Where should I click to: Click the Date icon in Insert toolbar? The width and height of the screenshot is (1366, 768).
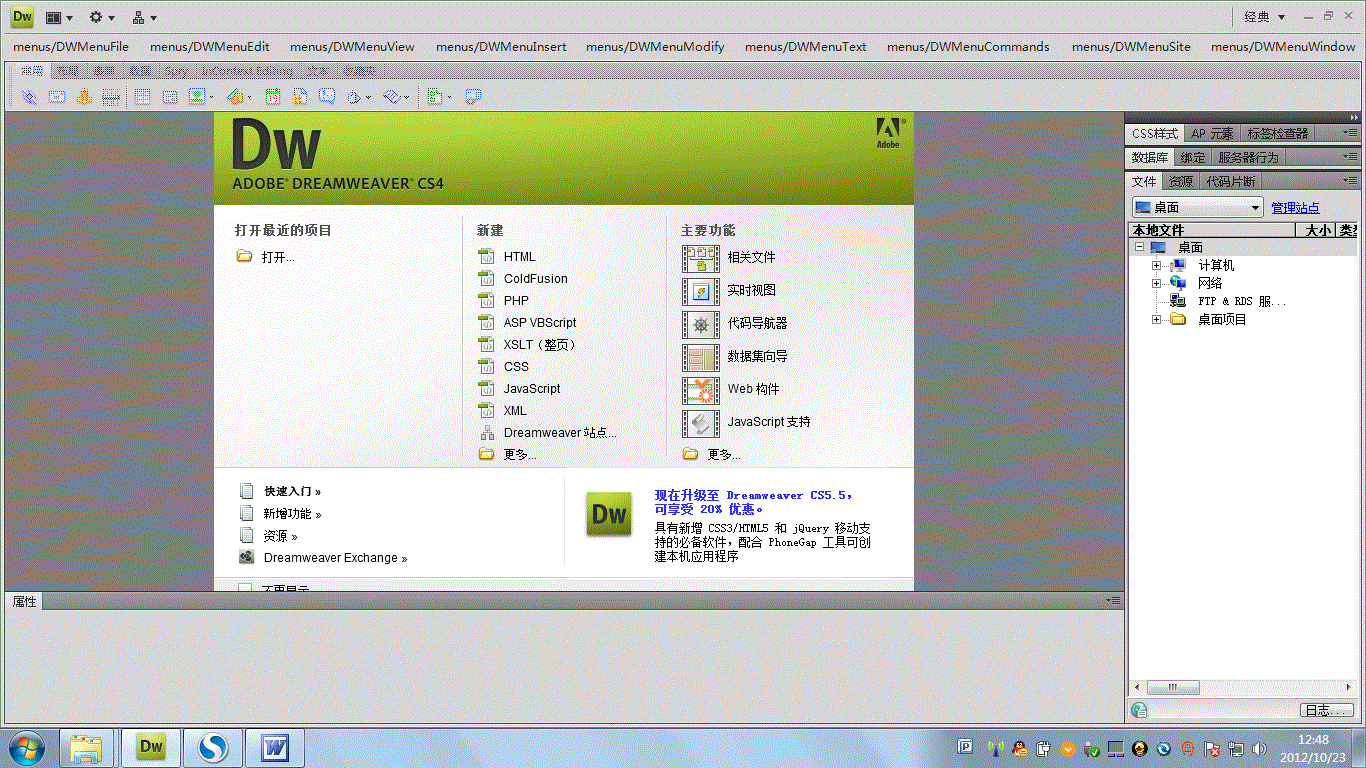(x=272, y=97)
